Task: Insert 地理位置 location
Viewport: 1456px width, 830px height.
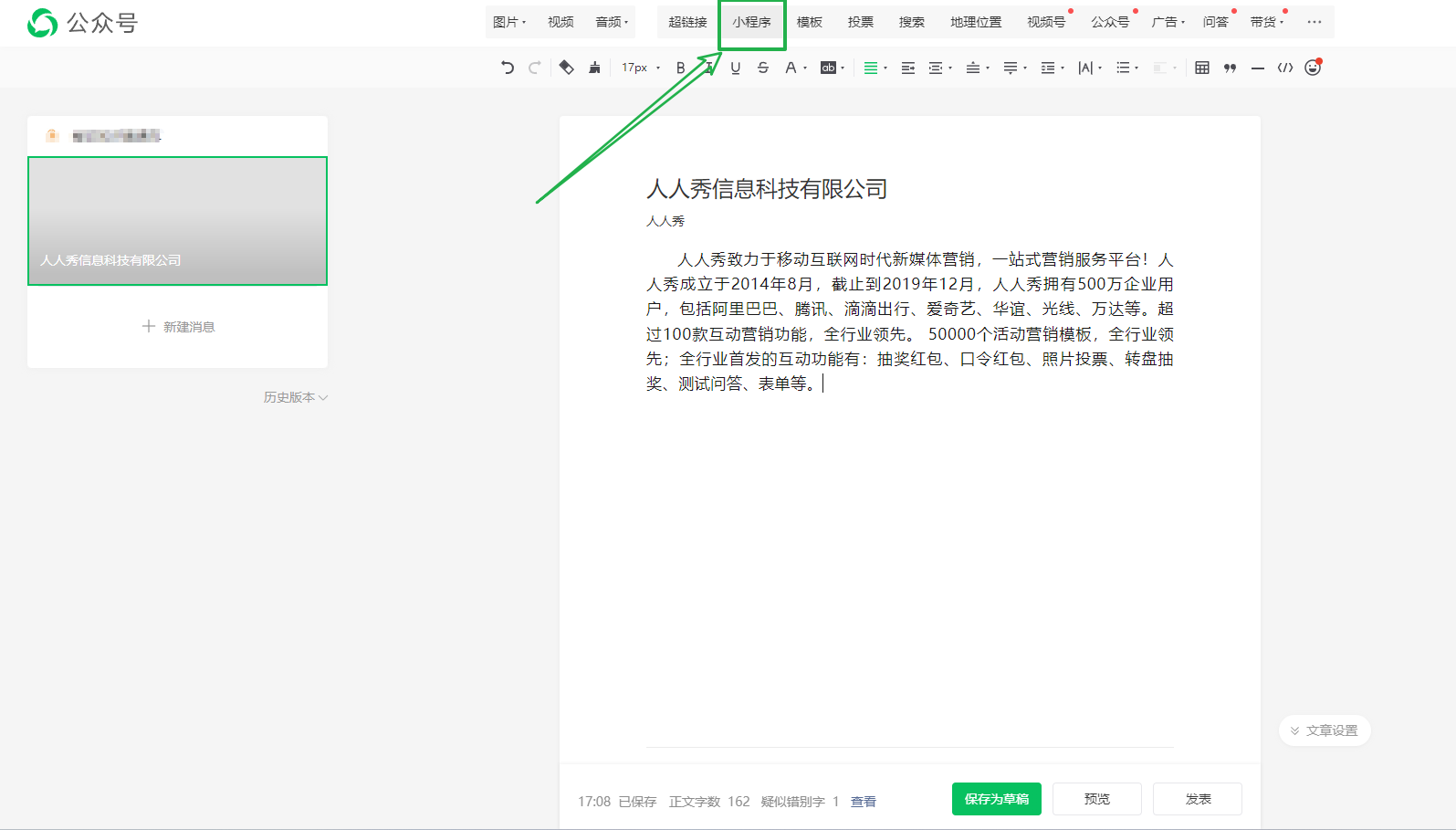Action: coord(976,22)
